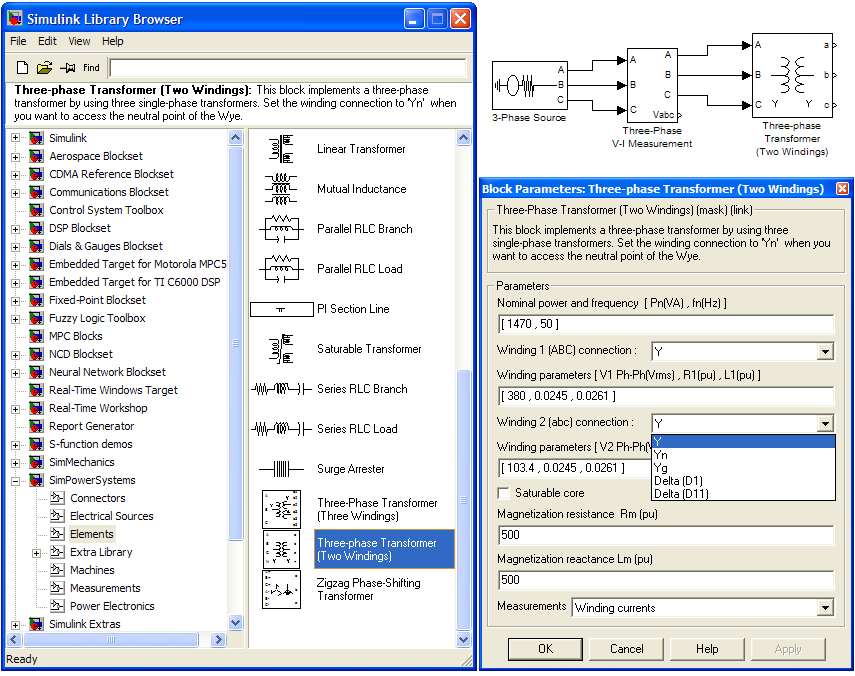Select the Series RLC Load icon
The width and height of the screenshot is (855, 676).
click(281, 429)
